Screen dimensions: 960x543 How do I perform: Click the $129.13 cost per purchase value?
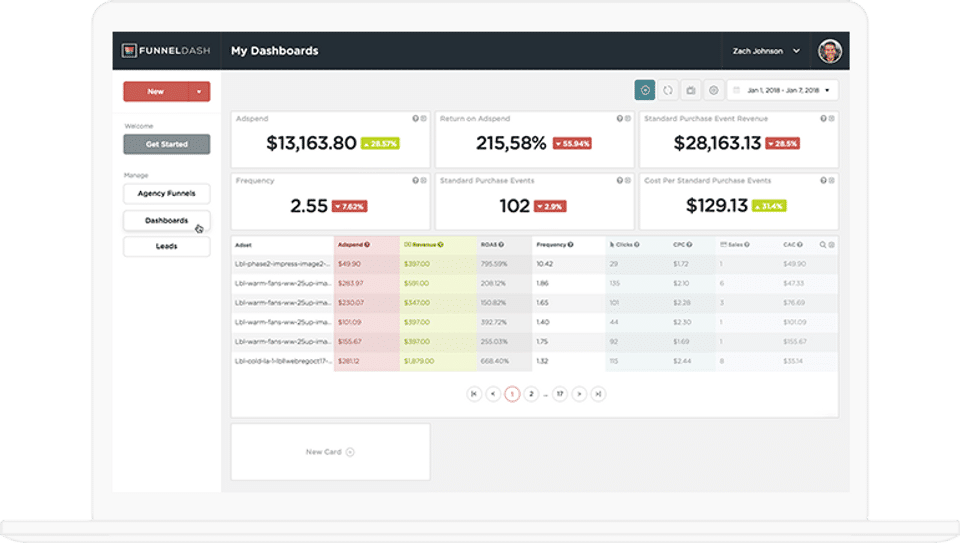(x=717, y=205)
